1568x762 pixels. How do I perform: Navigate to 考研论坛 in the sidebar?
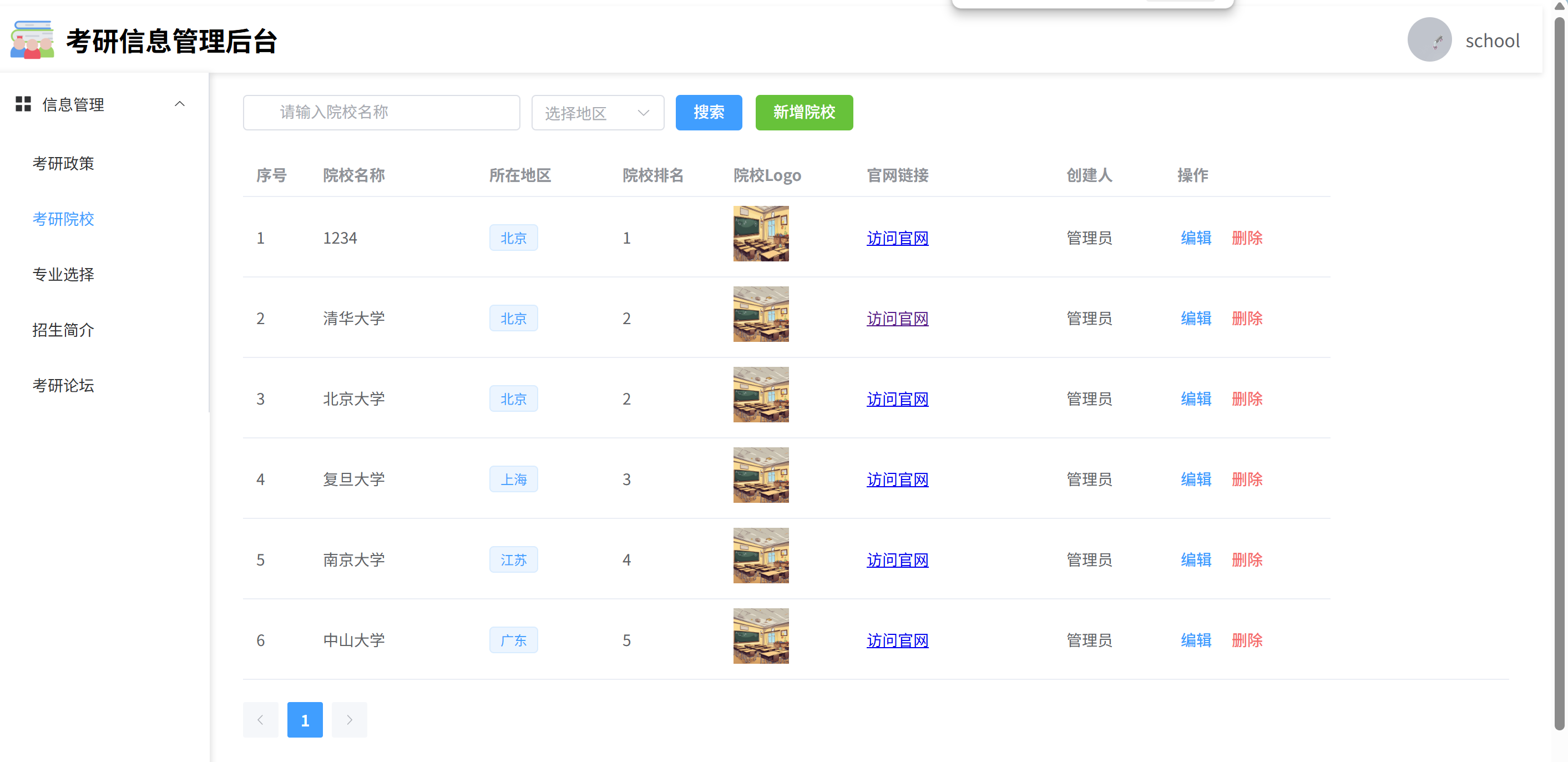(x=63, y=385)
